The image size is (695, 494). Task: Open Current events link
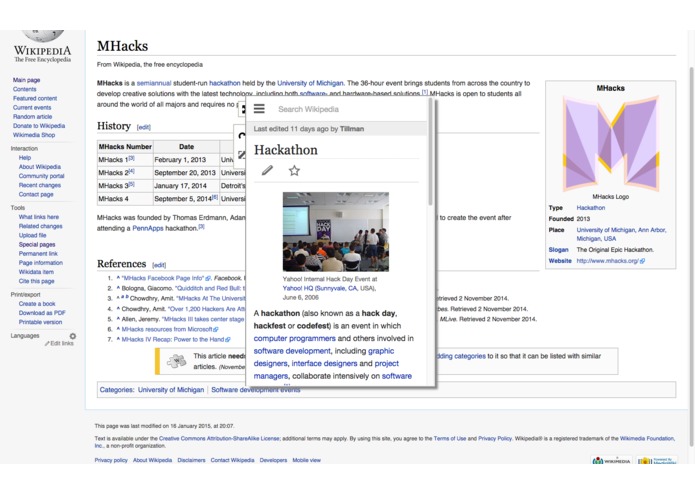pyautogui.click(x=32, y=108)
